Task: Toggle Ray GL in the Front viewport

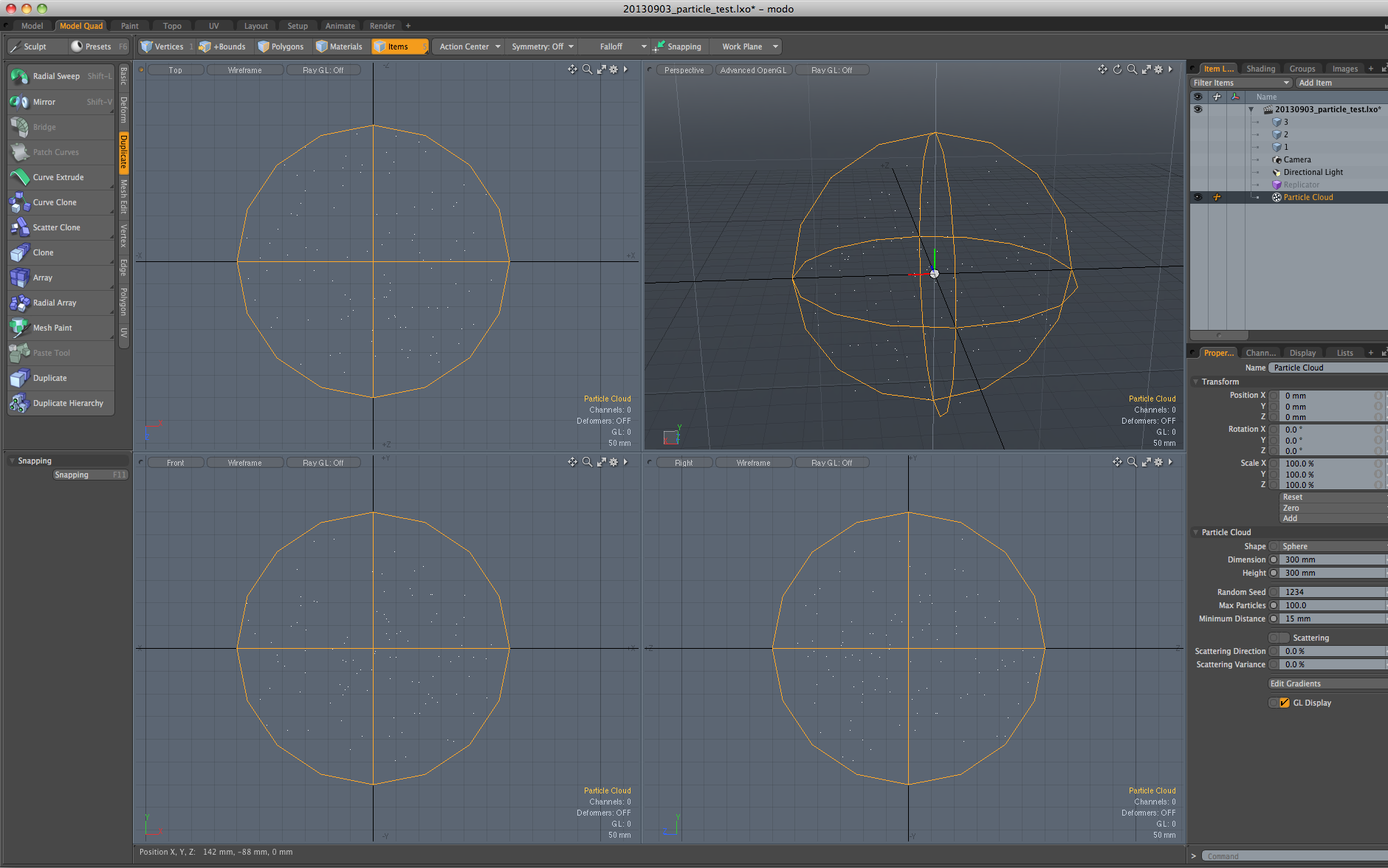Action: [323, 463]
